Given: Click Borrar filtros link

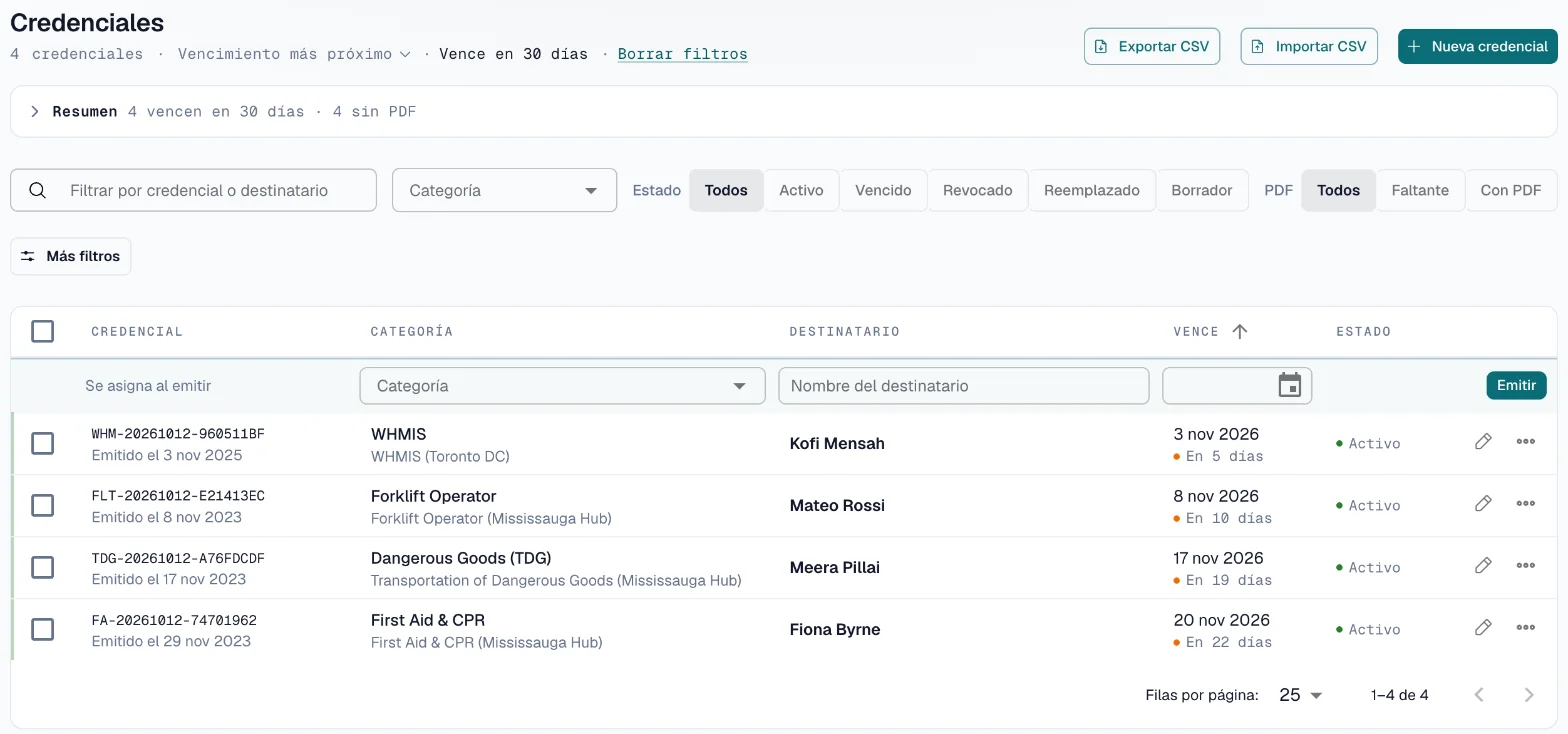Looking at the screenshot, I should pyautogui.click(x=682, y=54).
